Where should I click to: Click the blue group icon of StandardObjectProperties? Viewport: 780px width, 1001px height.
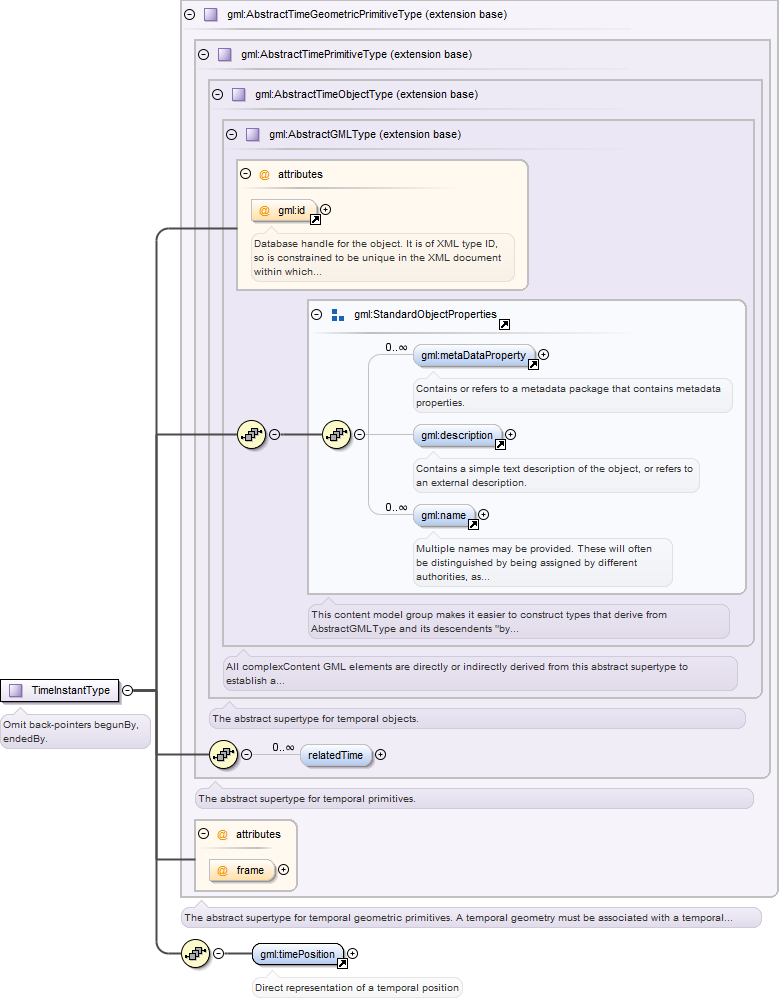coord(338,315)
